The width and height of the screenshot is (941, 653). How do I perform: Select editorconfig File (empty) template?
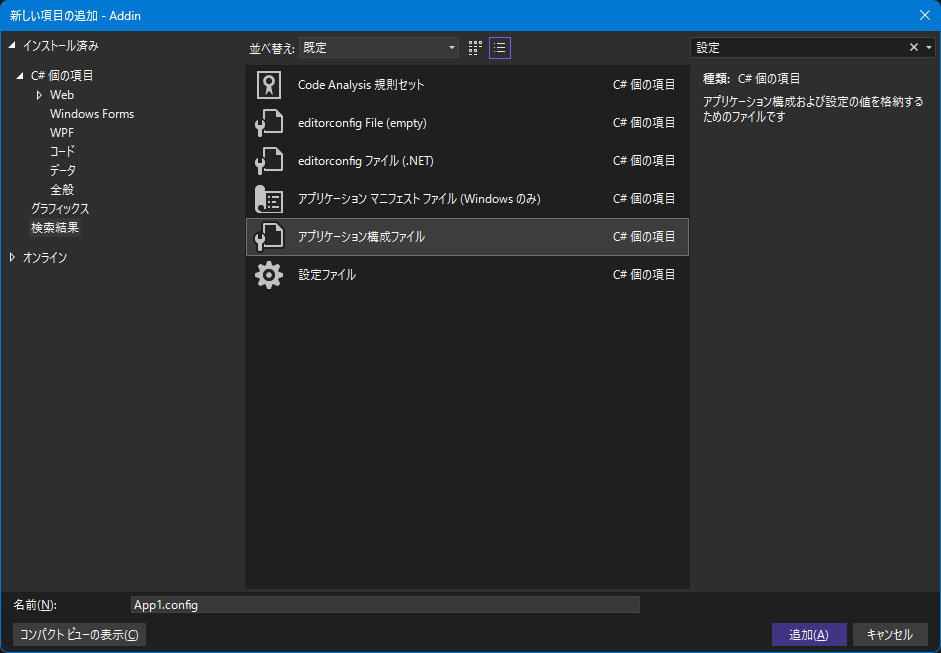coord(467,123)
